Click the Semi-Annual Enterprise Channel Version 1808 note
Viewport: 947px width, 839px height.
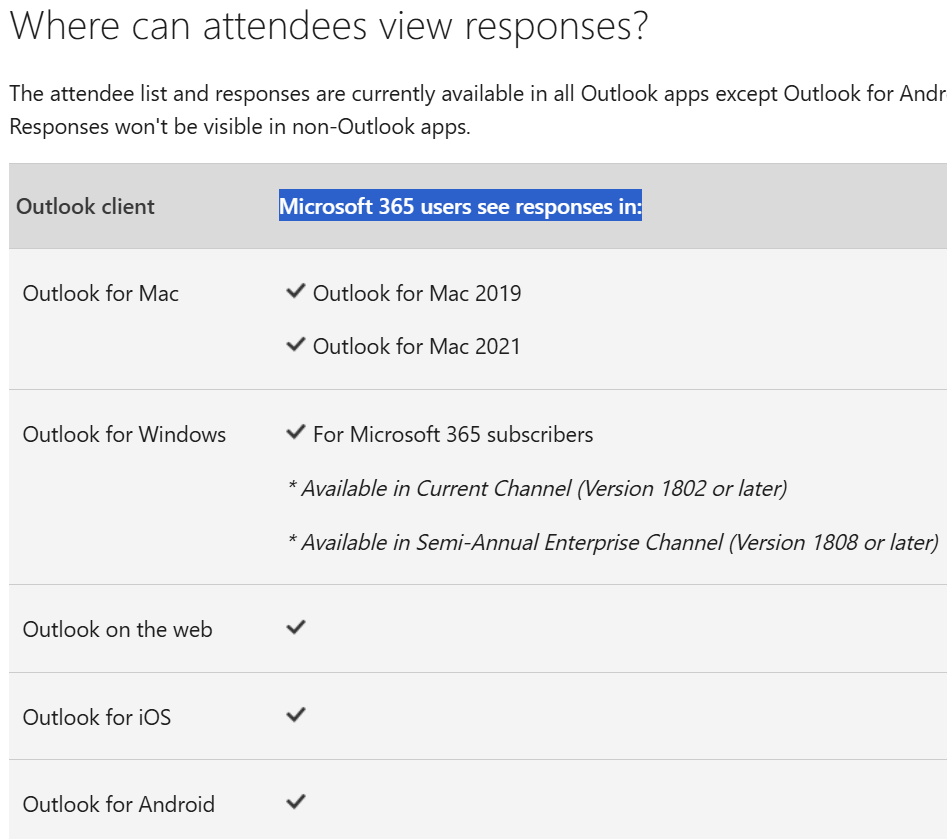tap(613, 542)
